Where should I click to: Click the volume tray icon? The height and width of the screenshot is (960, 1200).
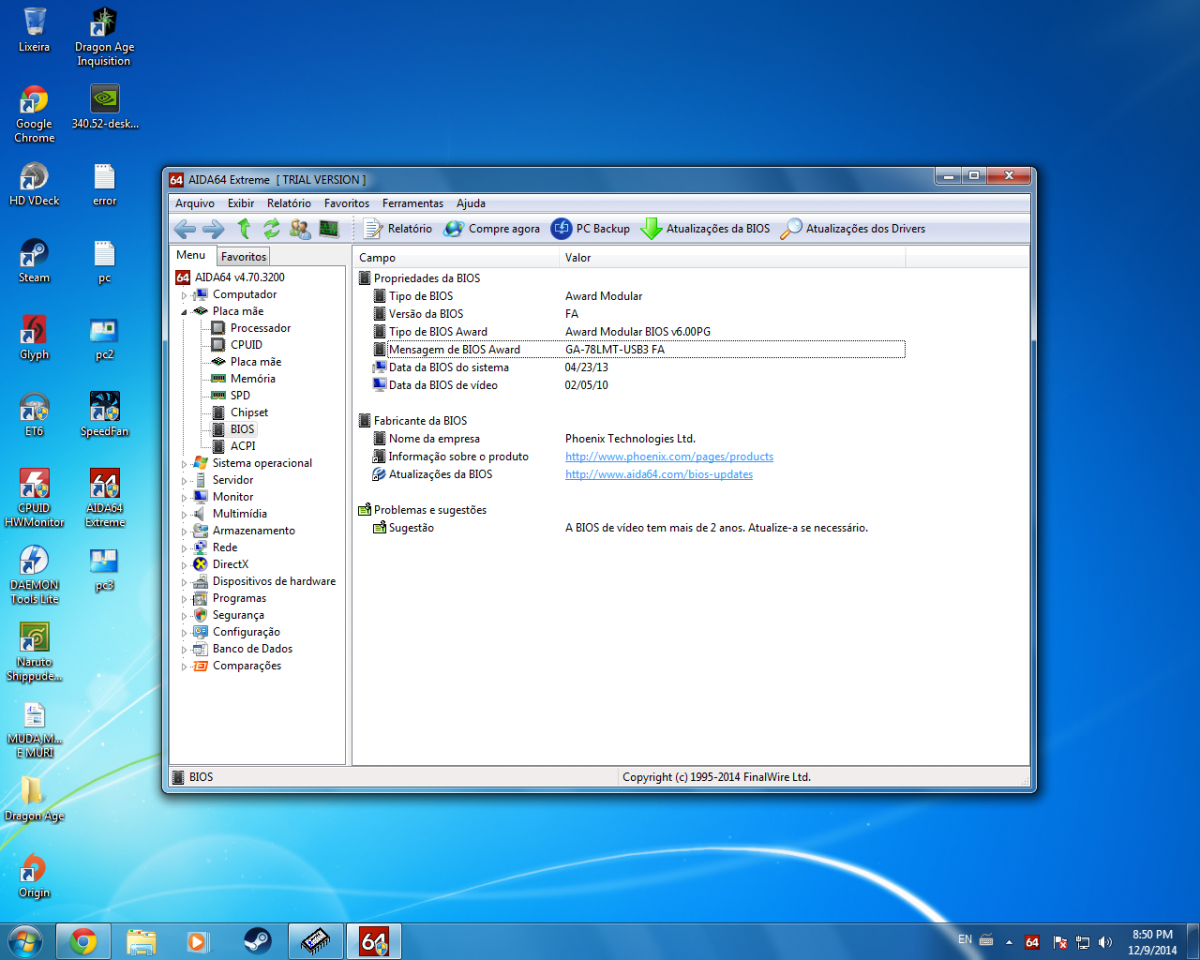tap(1106, 942)
